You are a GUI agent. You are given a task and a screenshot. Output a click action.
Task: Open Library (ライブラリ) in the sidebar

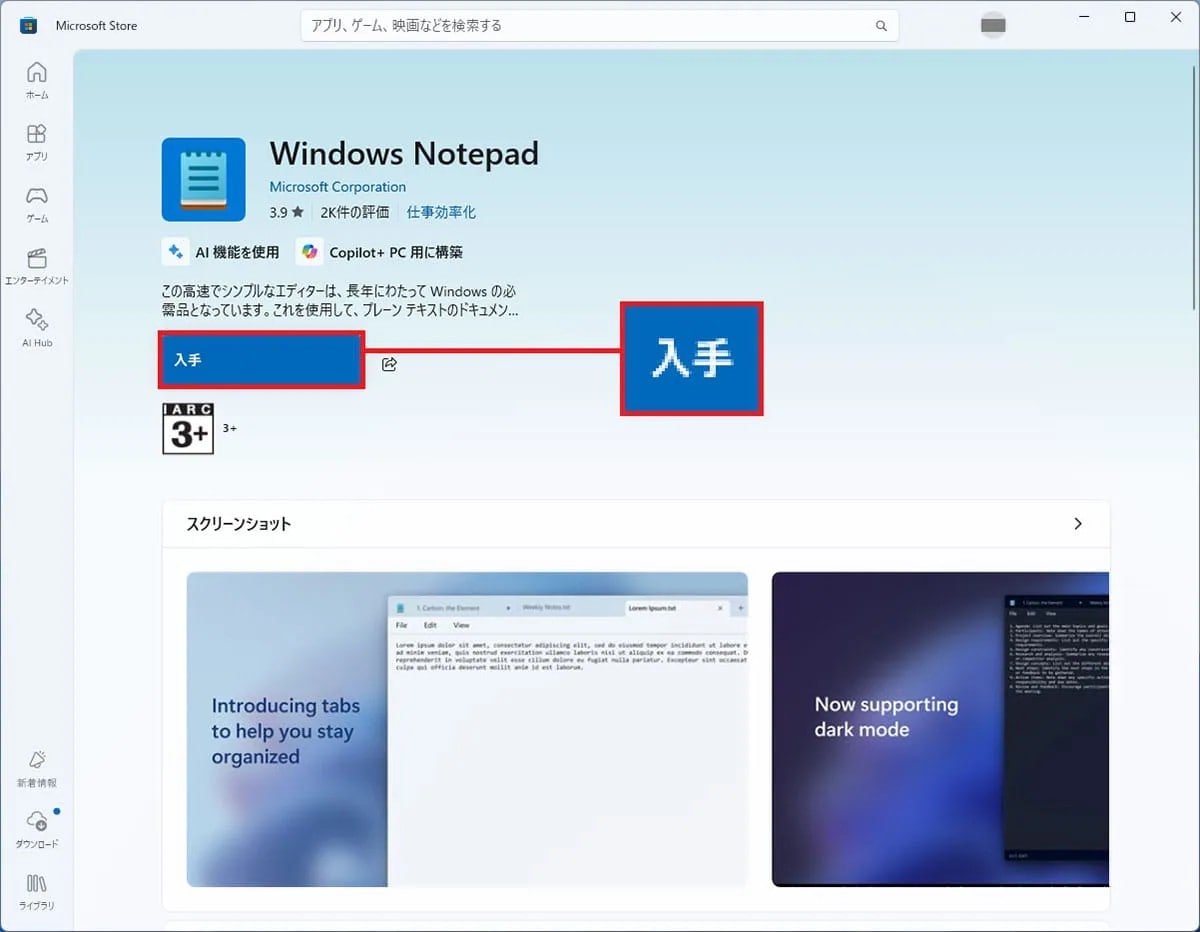[x=37, y=891]
